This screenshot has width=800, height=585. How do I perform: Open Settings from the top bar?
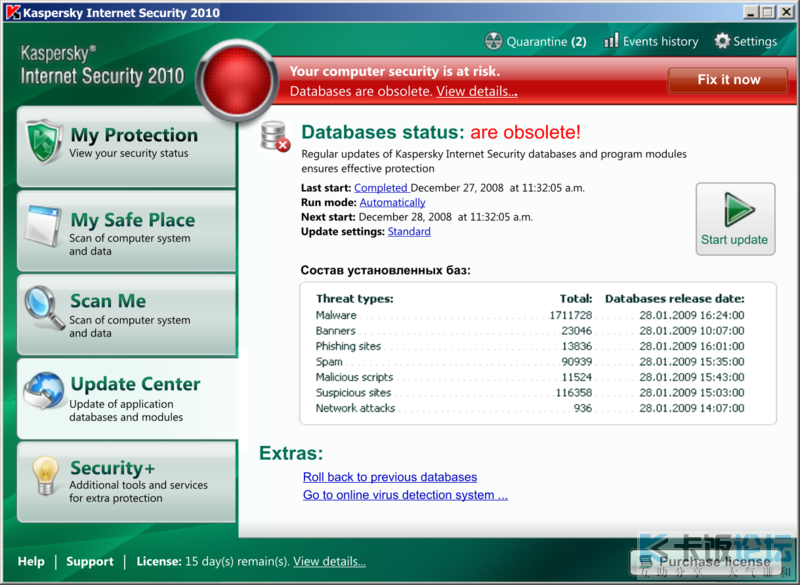tap(746, 41)
